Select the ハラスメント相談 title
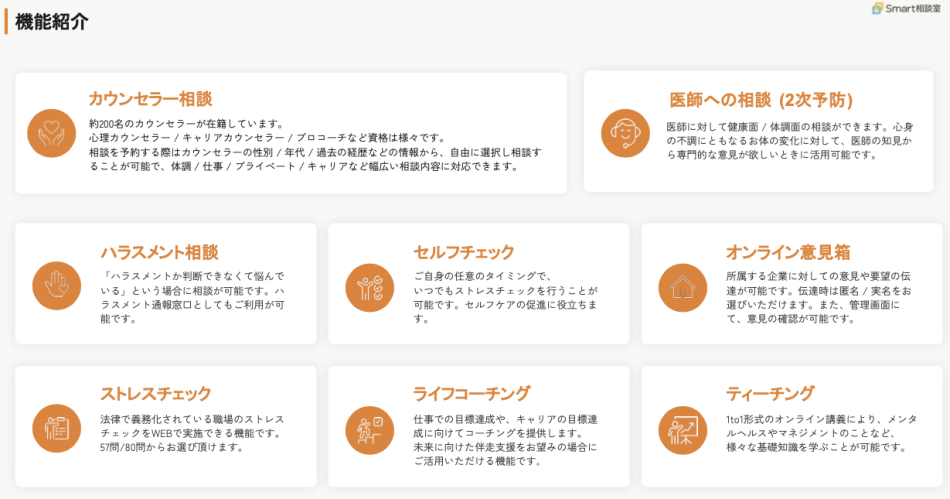Image resolution: width=950 pixels, height=499 pixels. click(159, 252)
